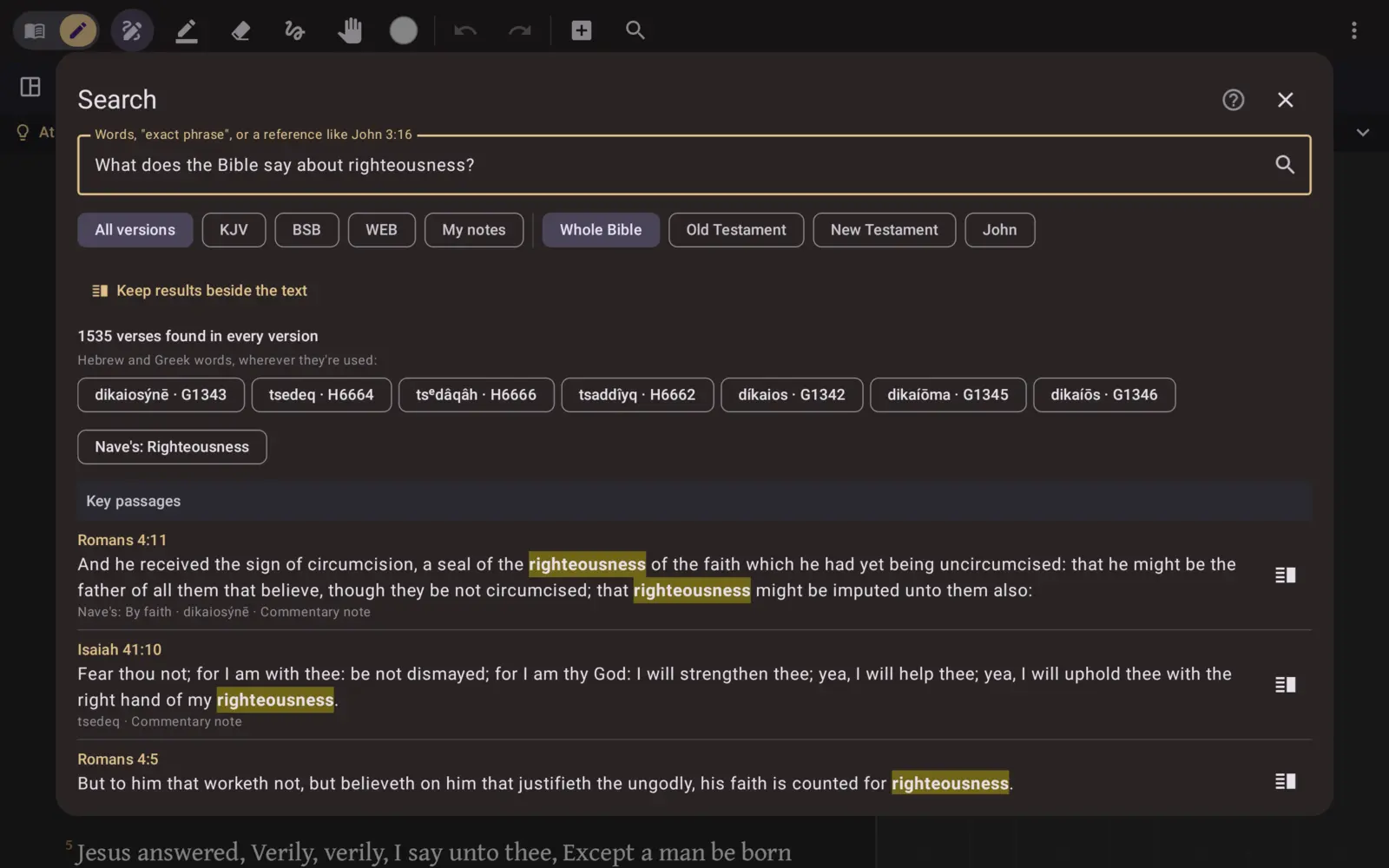Select the pen drawing tool
The height and width of the screenshot is (868, 1389).
coord(132,31)
